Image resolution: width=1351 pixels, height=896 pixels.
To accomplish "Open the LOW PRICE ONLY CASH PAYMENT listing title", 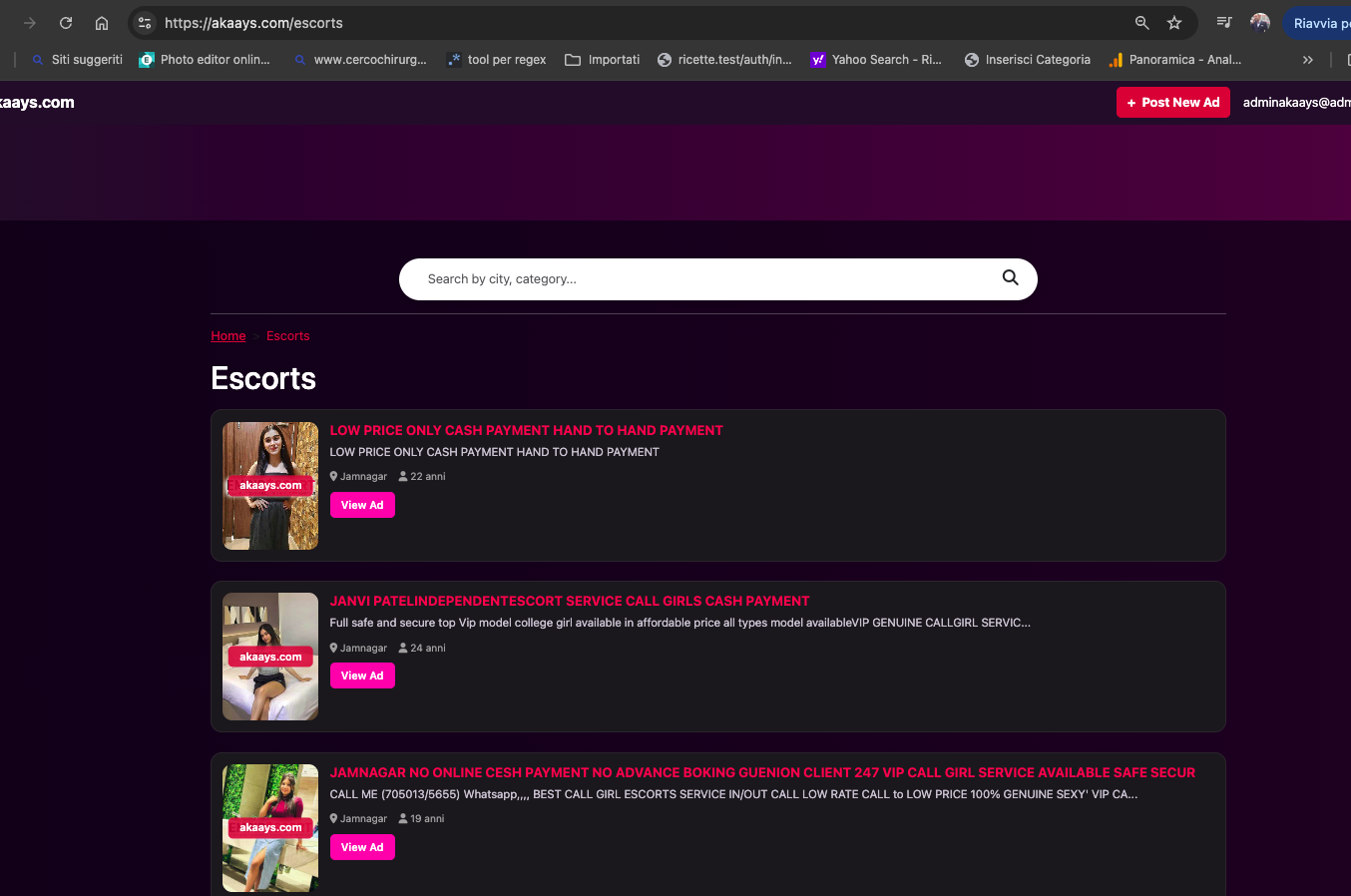I will pyautogui.click(x=526, y=430).
